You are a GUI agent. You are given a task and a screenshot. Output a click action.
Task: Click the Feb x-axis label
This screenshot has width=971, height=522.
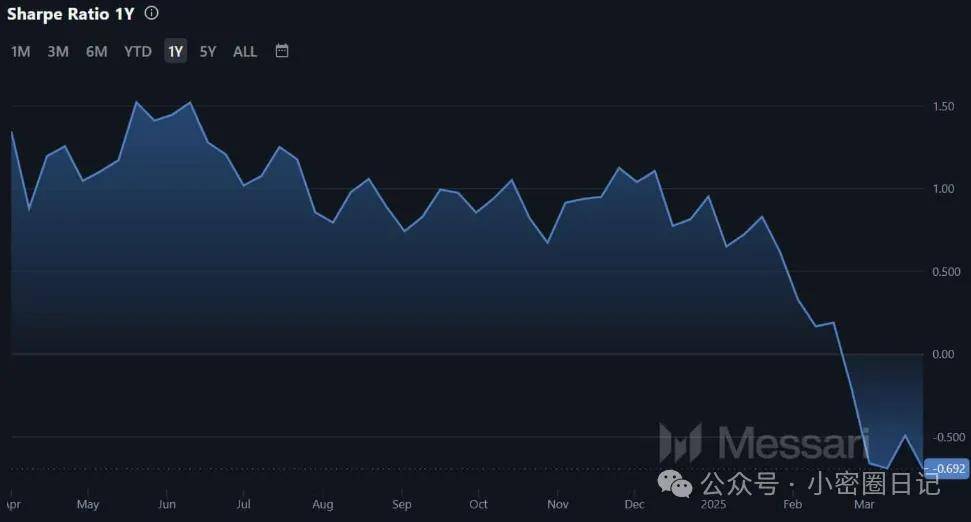793,505
